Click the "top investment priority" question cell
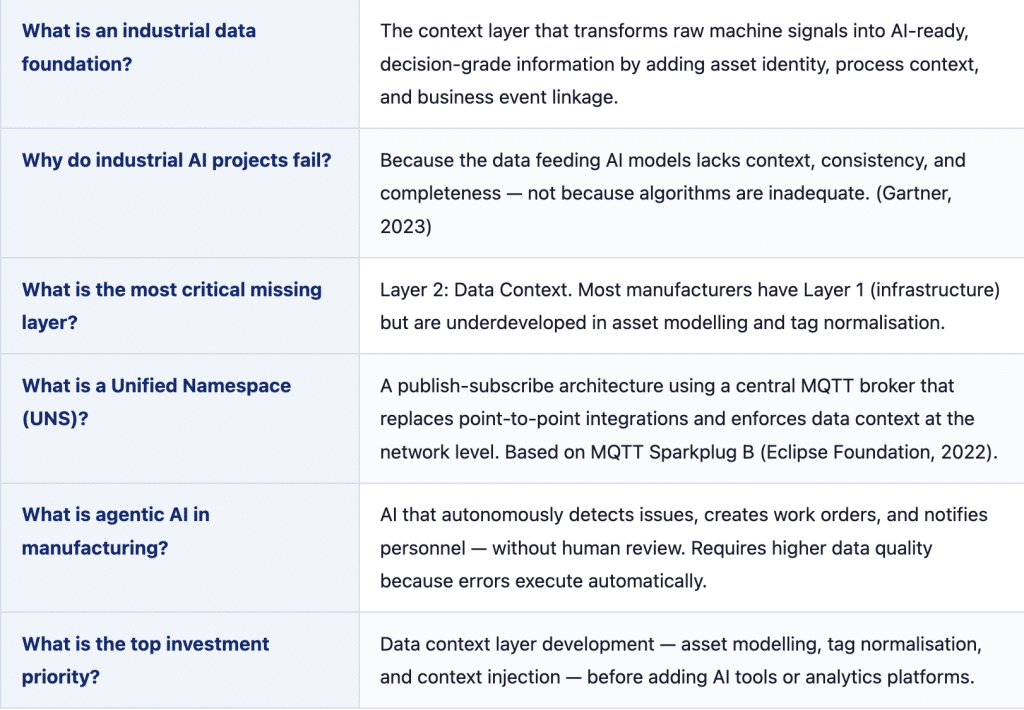This screenshot has width=1024, height=710. (146, 660)
